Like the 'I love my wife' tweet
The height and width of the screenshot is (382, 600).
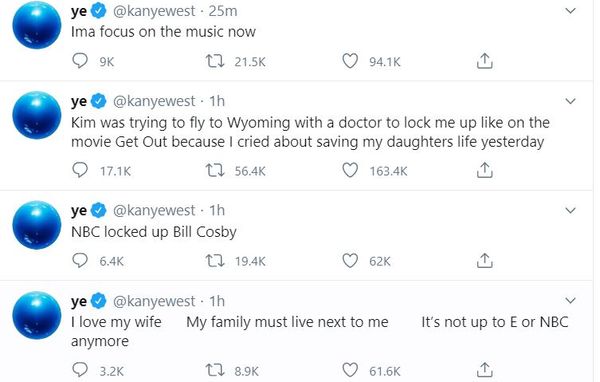point(350,370)
